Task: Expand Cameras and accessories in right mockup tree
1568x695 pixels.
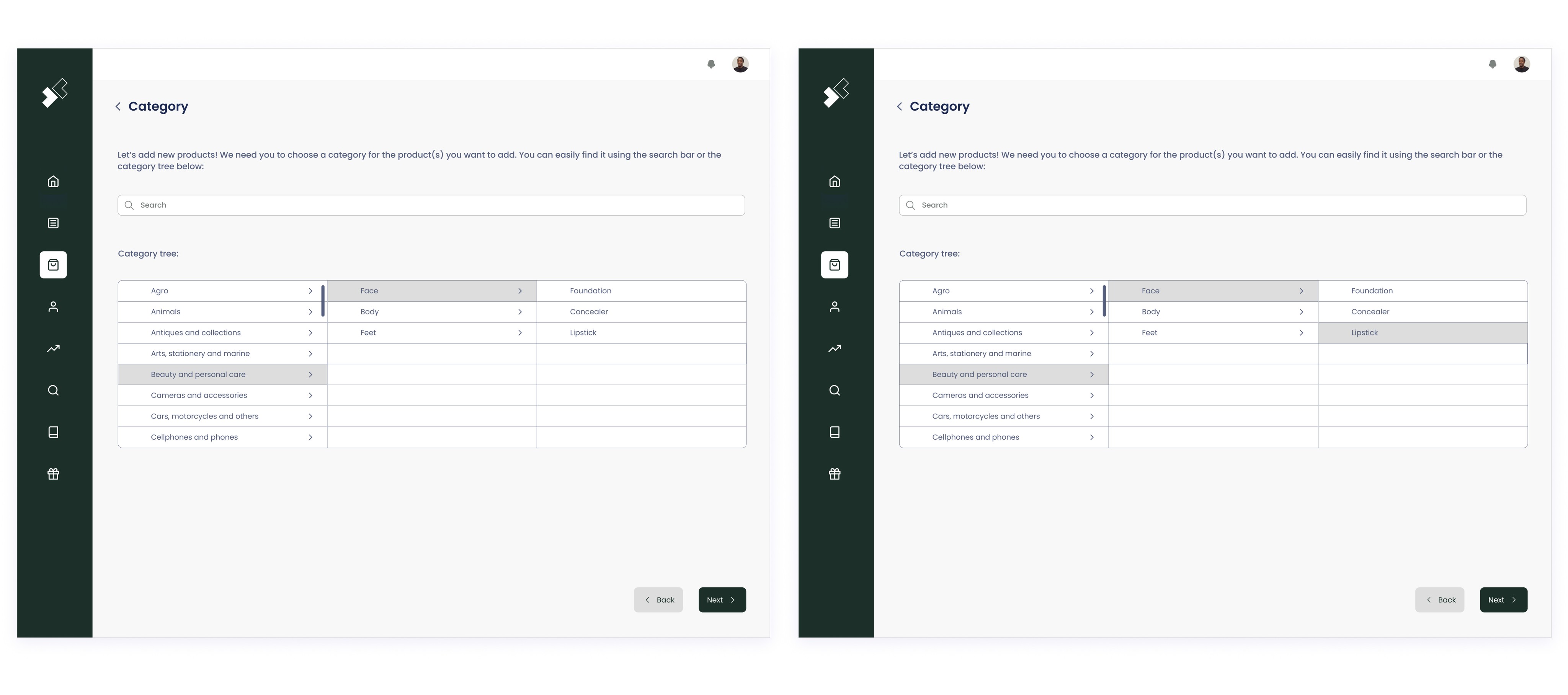Action: (x=1004, y=395)
